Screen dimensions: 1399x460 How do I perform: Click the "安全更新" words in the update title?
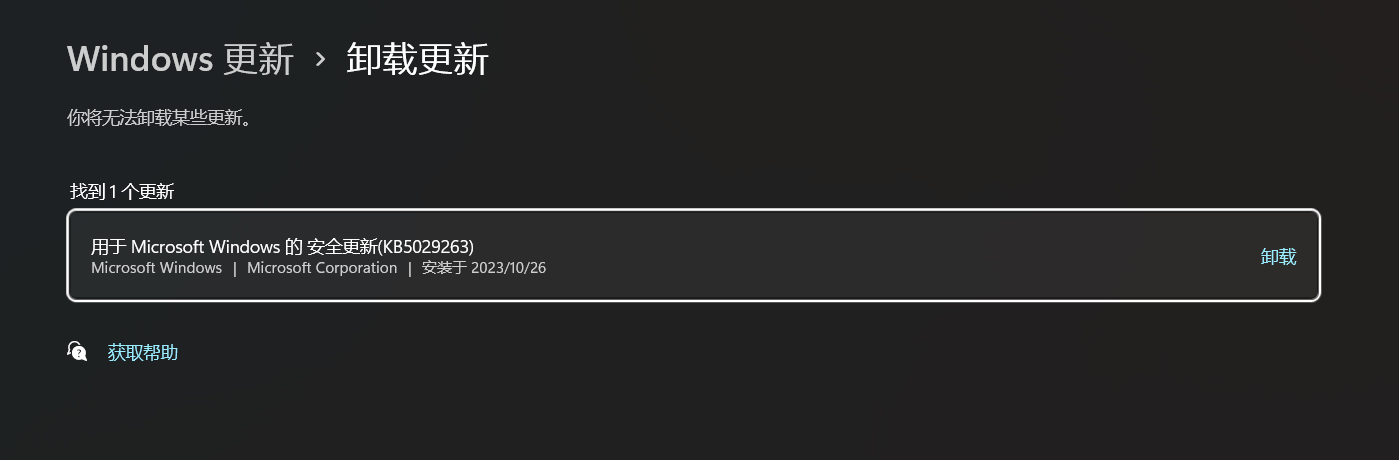341,246
